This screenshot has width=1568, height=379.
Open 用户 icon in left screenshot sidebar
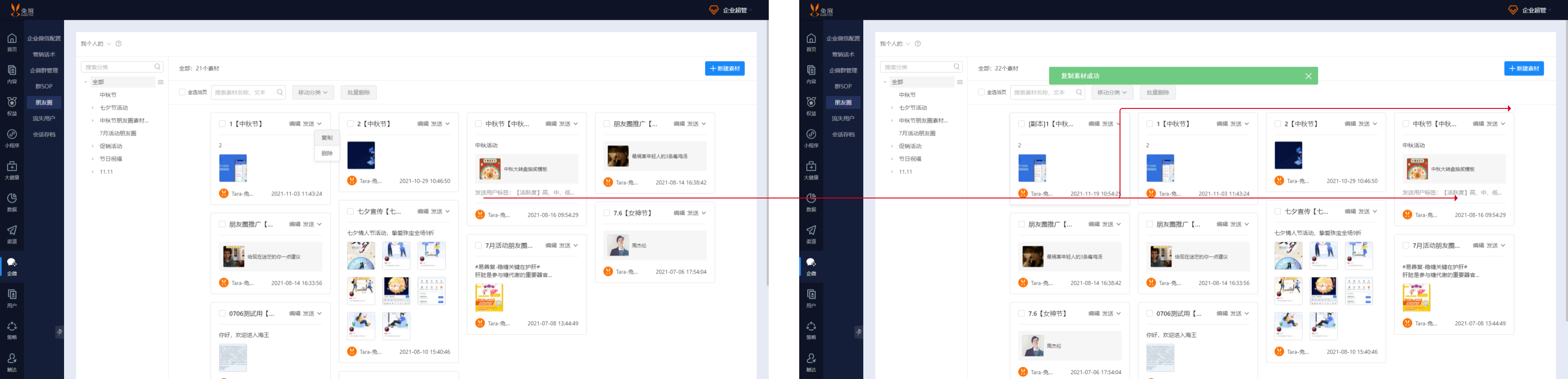click(12, 294)
